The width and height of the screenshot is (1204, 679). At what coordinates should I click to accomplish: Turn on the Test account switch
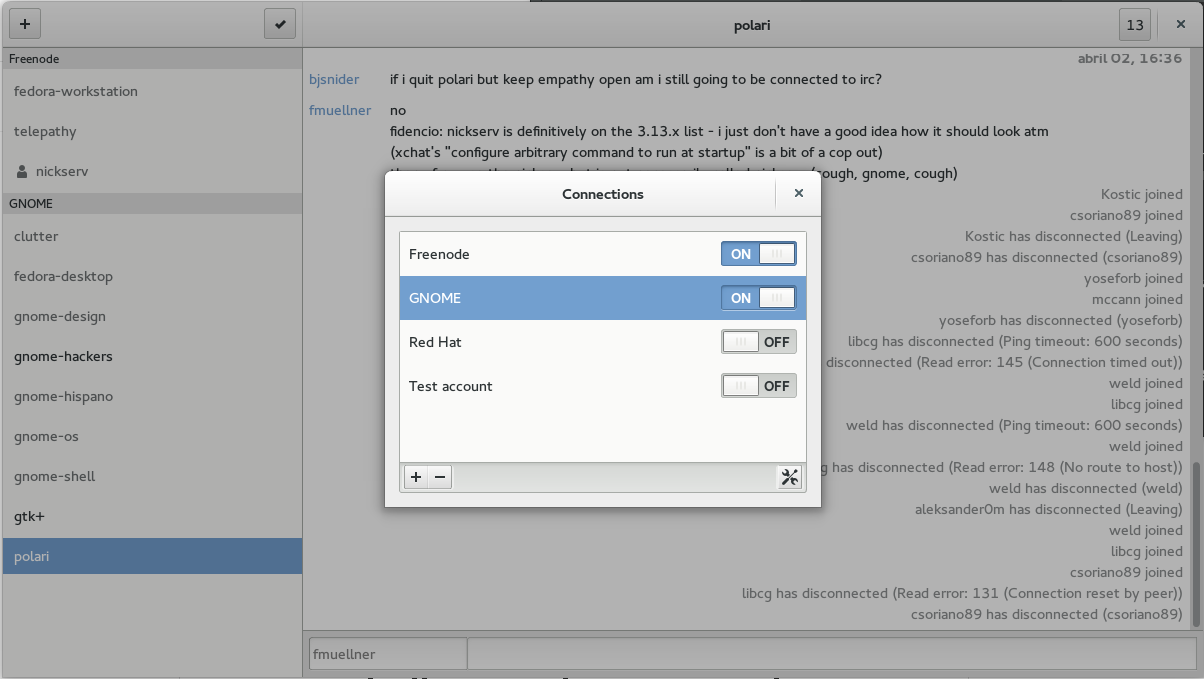[759, 386]
